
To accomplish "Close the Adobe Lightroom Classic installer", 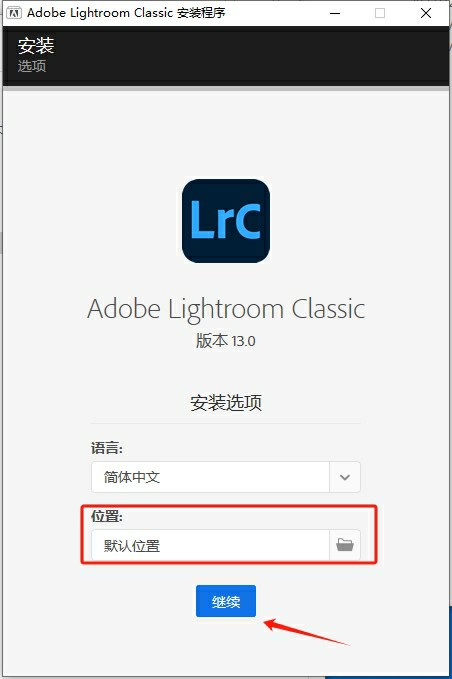I will 426,13.
